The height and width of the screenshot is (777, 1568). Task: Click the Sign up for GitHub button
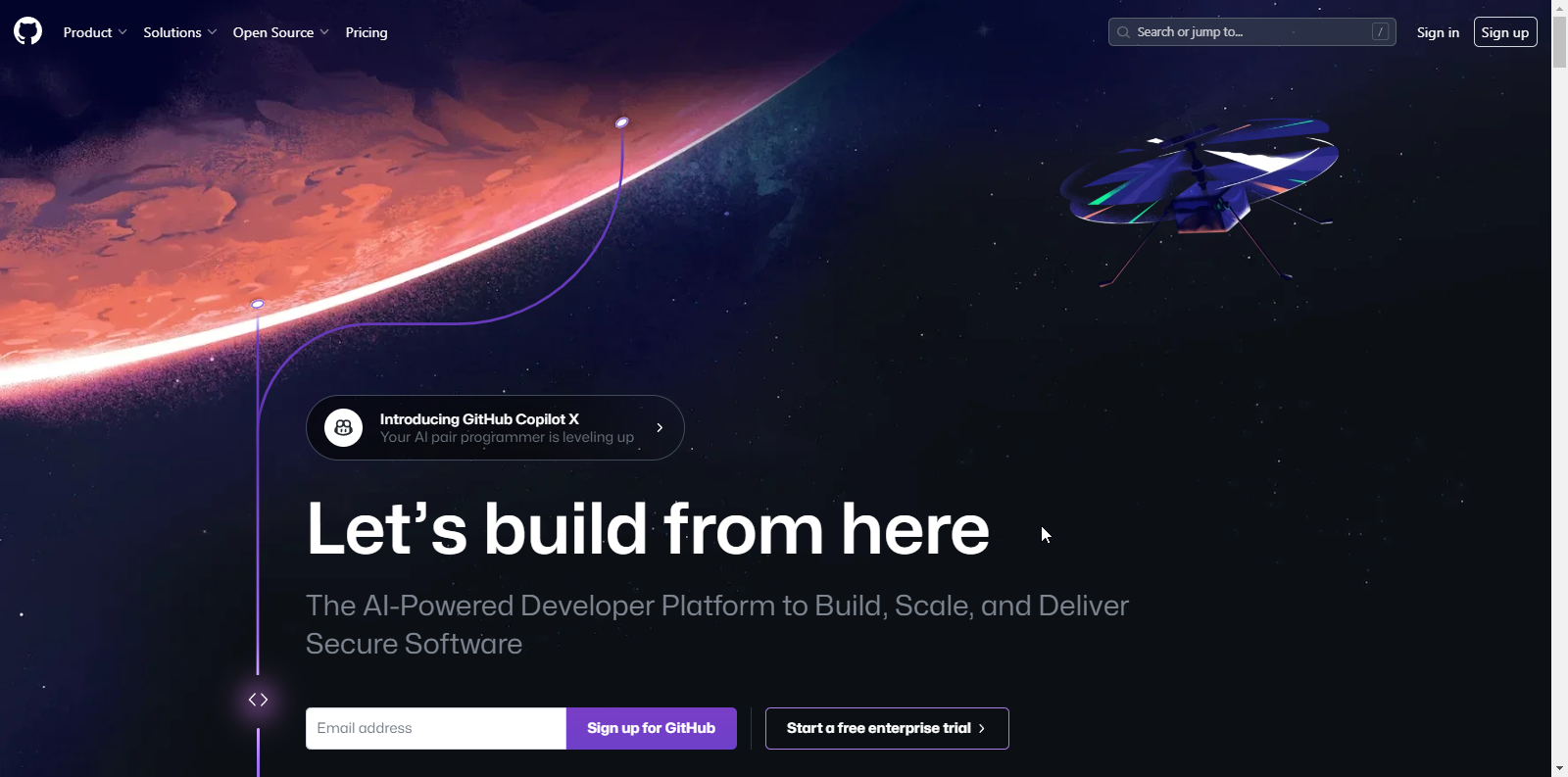[x=652, y=728]
